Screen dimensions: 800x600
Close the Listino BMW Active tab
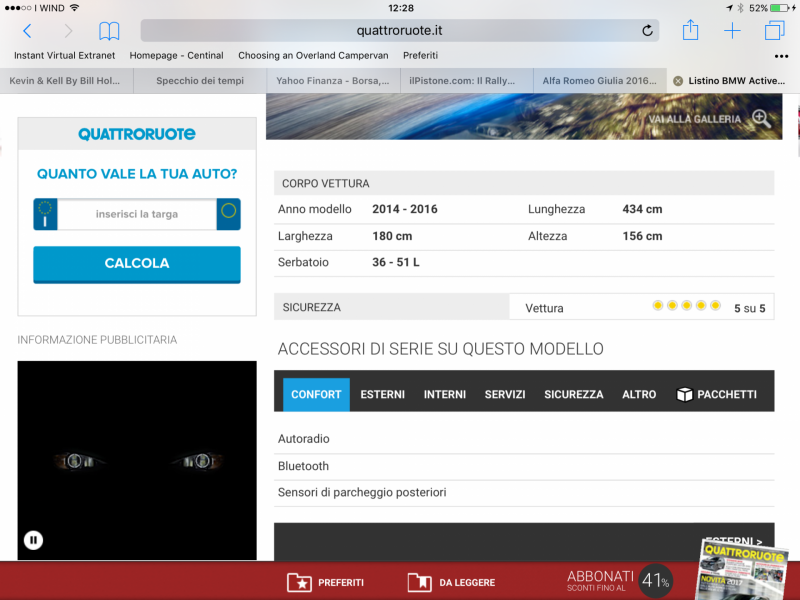(678, 81)
